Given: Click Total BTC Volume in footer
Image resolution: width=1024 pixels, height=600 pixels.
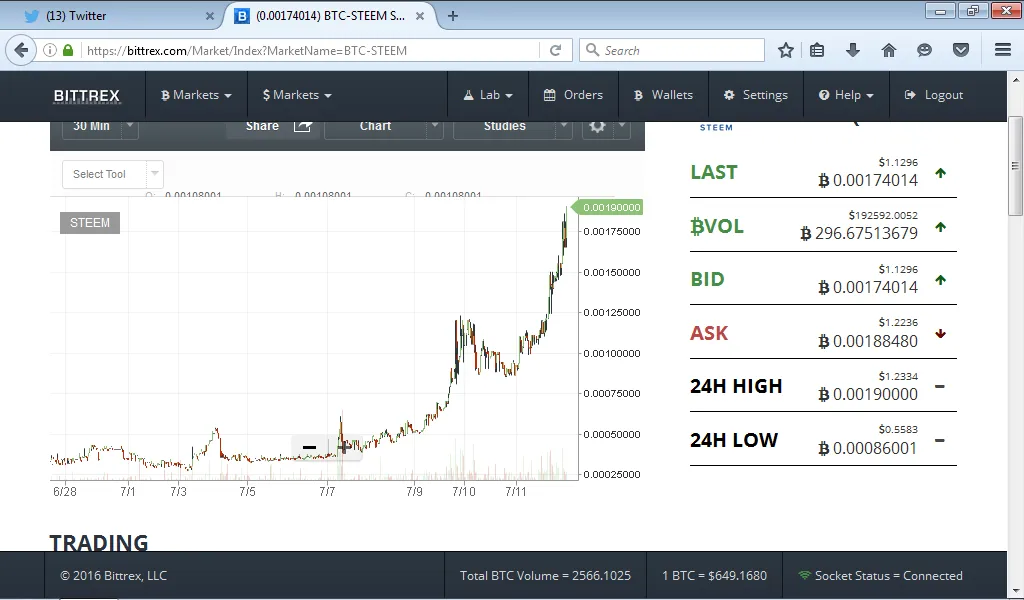Looking at the screenshot, I should [x=545, y=575].
